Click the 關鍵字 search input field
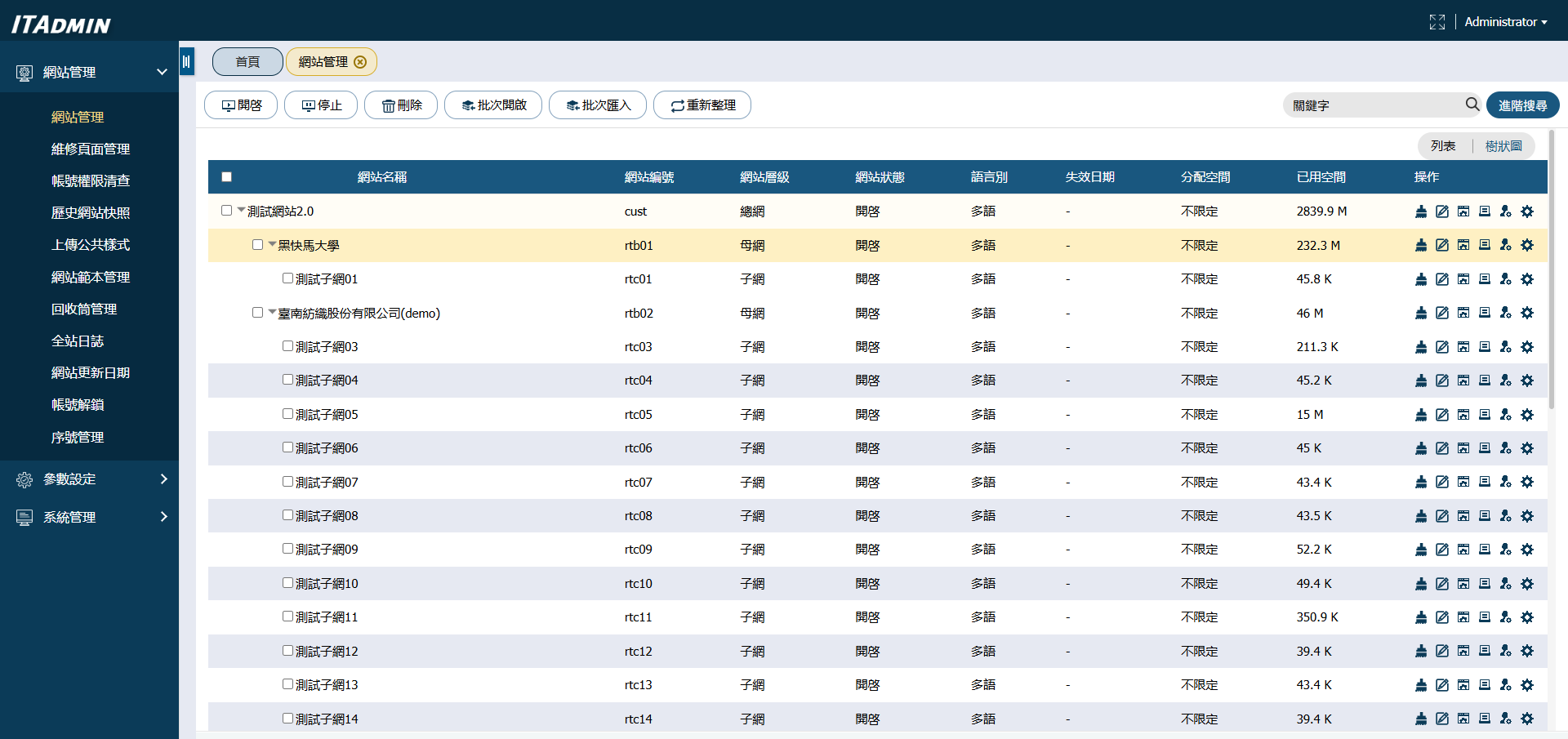This screenshot has width=1568, height=739. point(1372,105)
